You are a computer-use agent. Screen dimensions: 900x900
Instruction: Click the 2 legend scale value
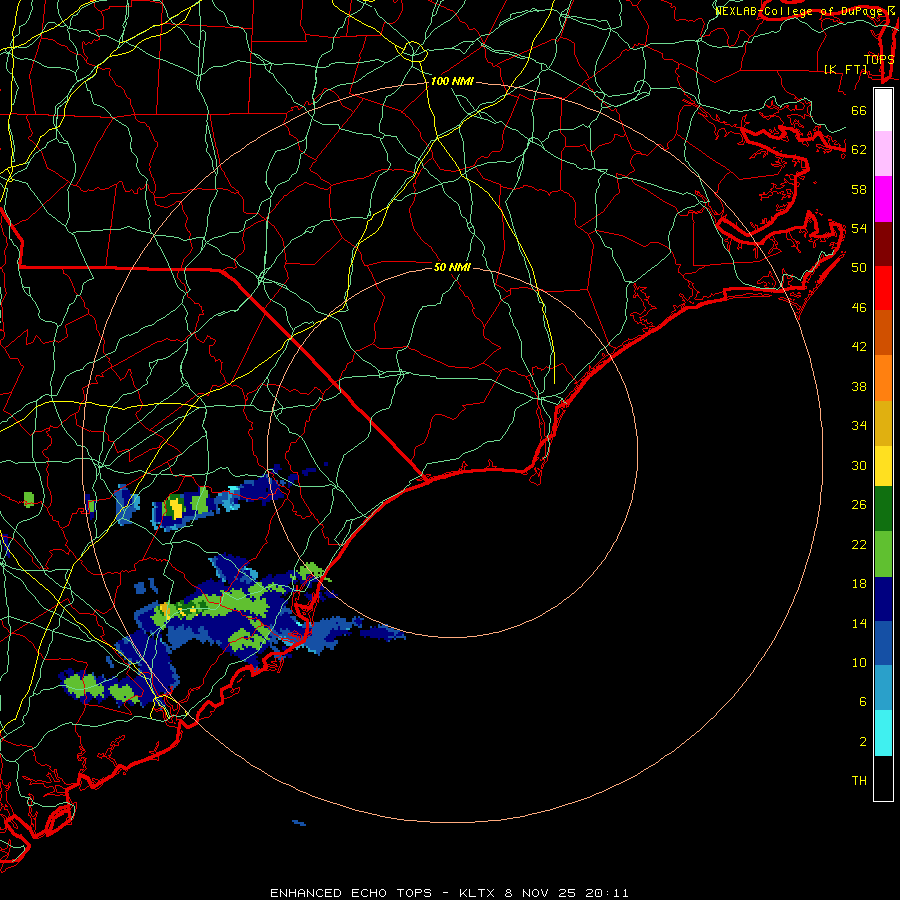[x=863, y=742]
